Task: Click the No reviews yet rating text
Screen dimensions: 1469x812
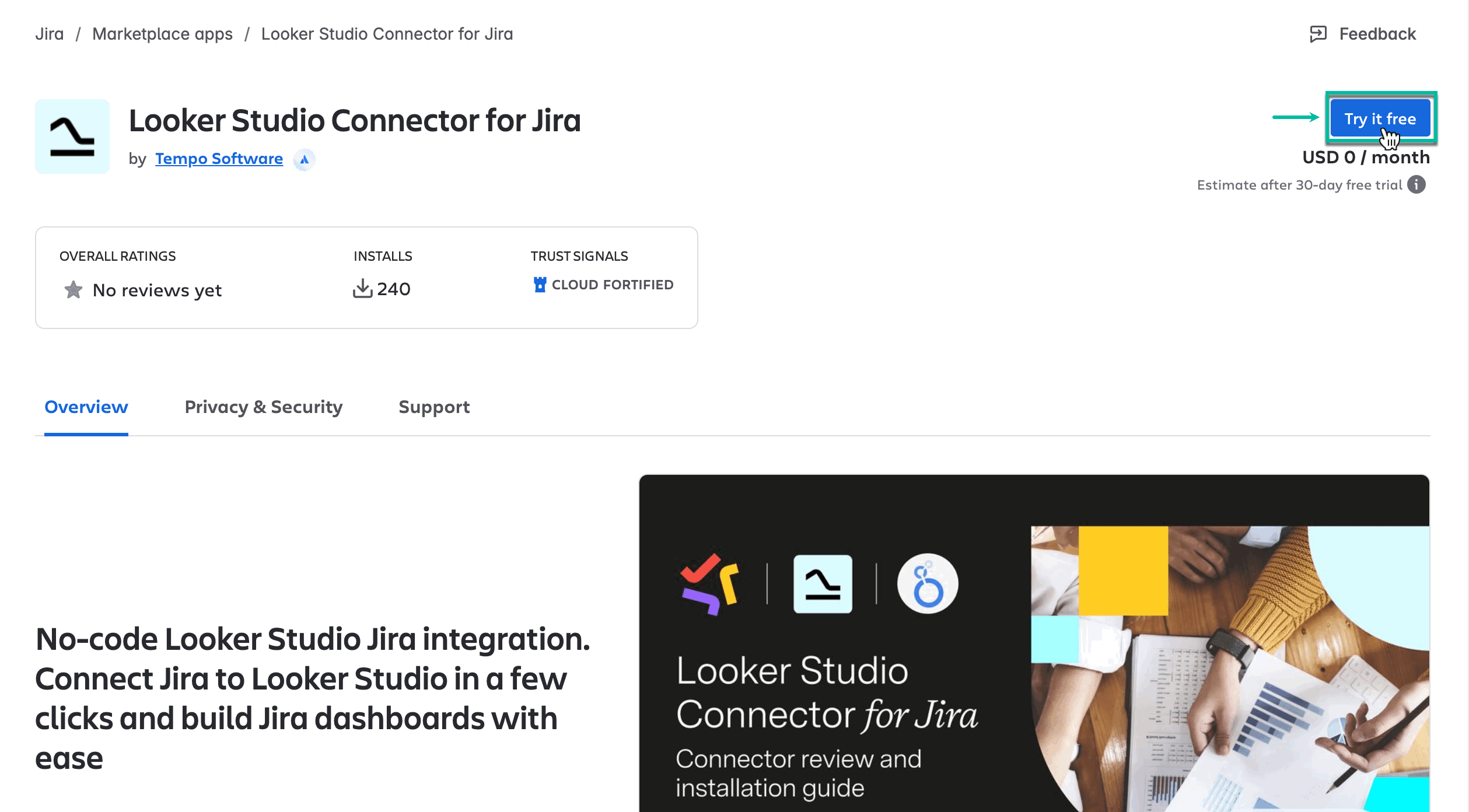Action: 156,289
